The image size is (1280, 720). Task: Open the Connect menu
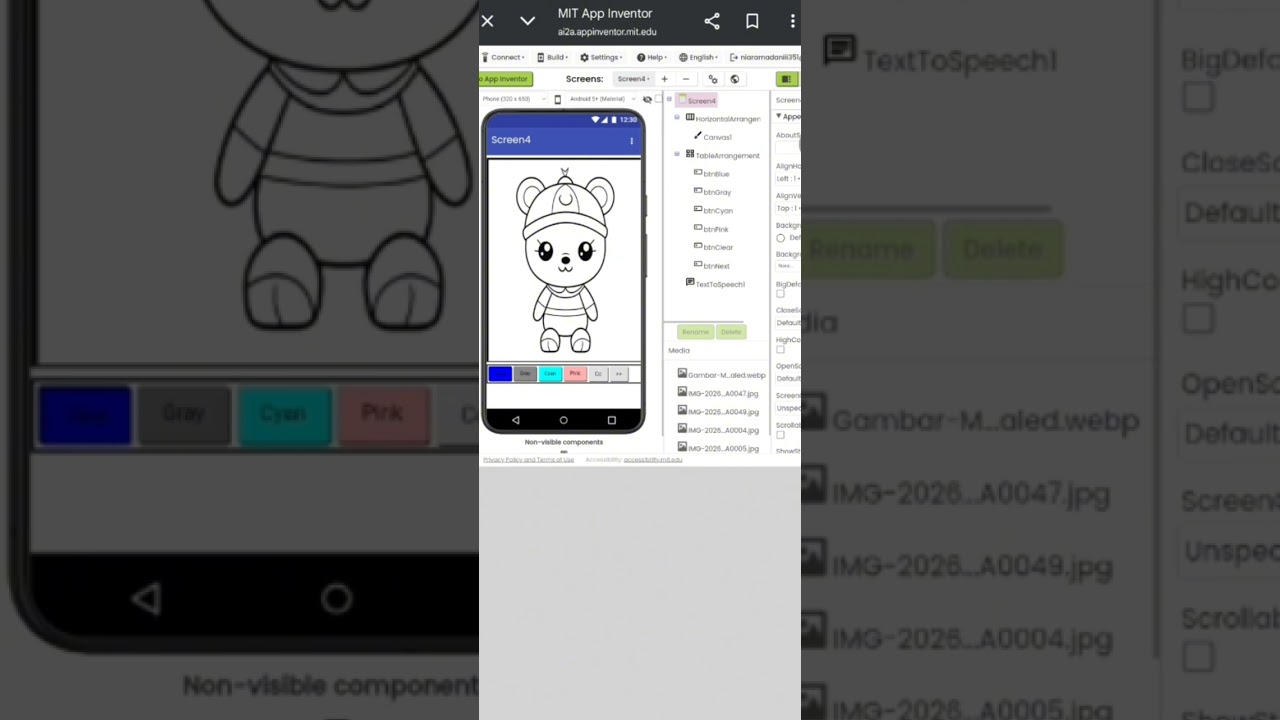(503, 57)
